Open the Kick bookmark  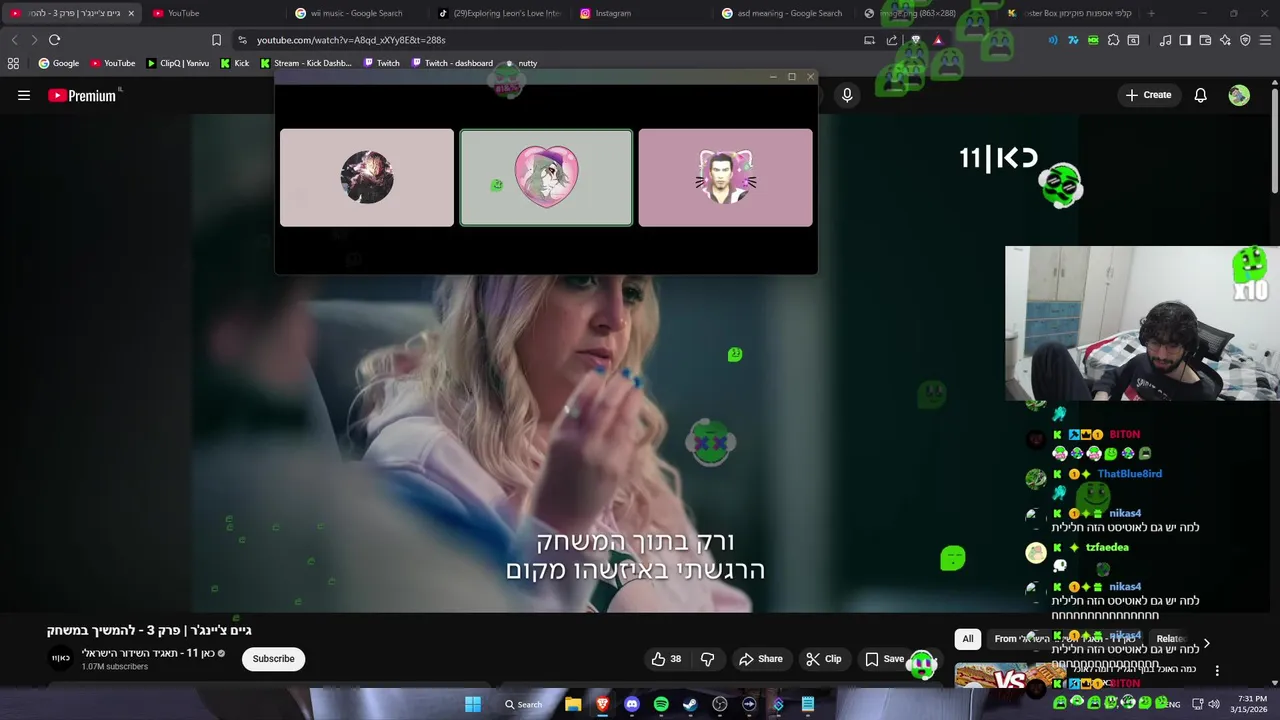pyautogui.click(x=235, y=63)
